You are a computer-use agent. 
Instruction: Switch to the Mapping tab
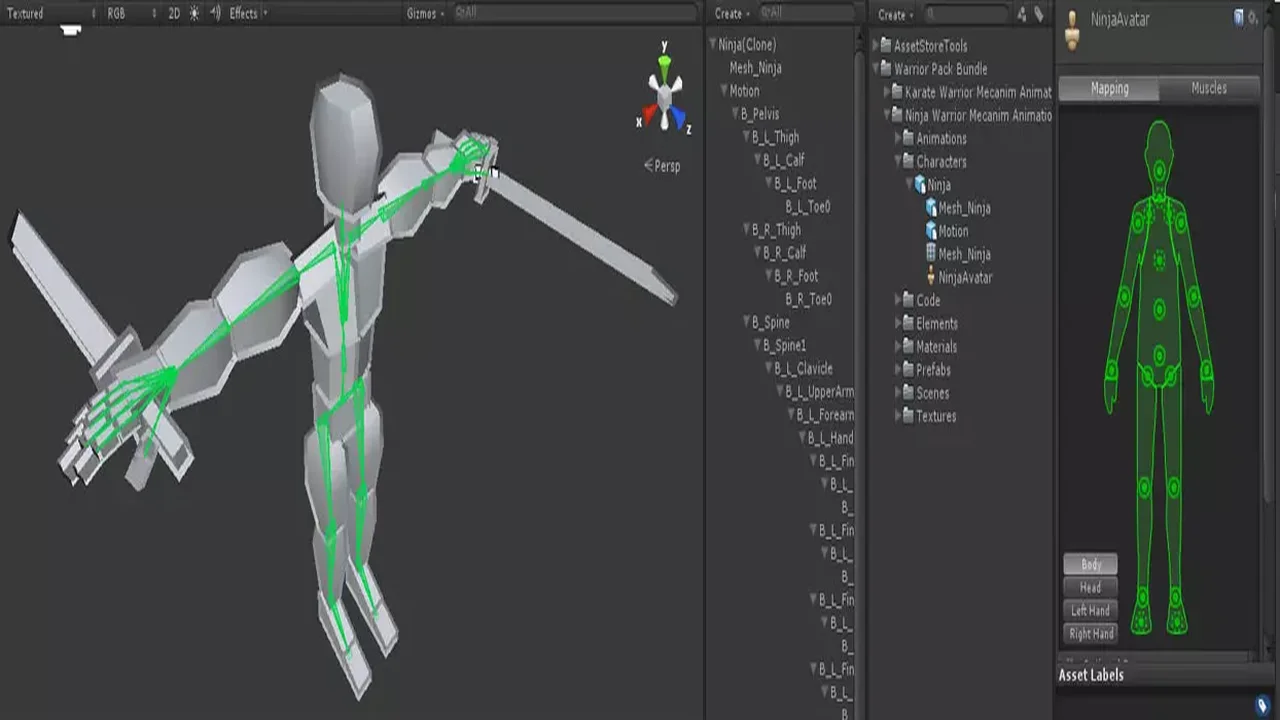(x=1109, y=88)
